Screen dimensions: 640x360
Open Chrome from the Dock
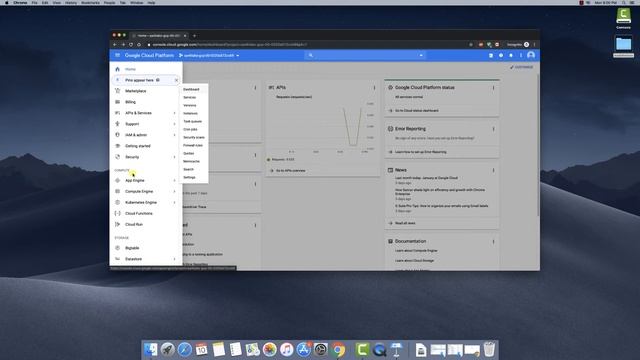point(338,349)
